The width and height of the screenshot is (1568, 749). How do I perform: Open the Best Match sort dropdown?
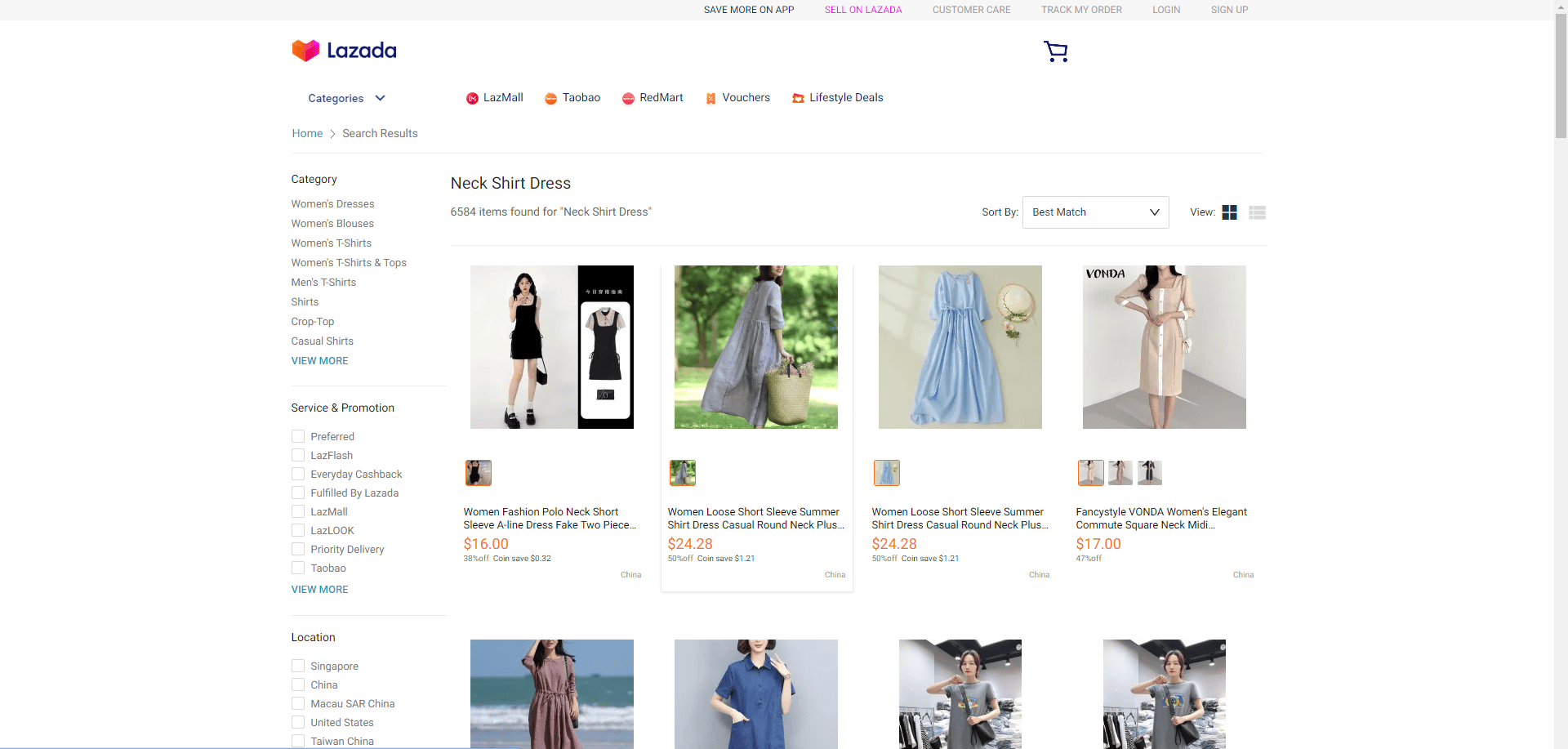tap(1095, 212)
